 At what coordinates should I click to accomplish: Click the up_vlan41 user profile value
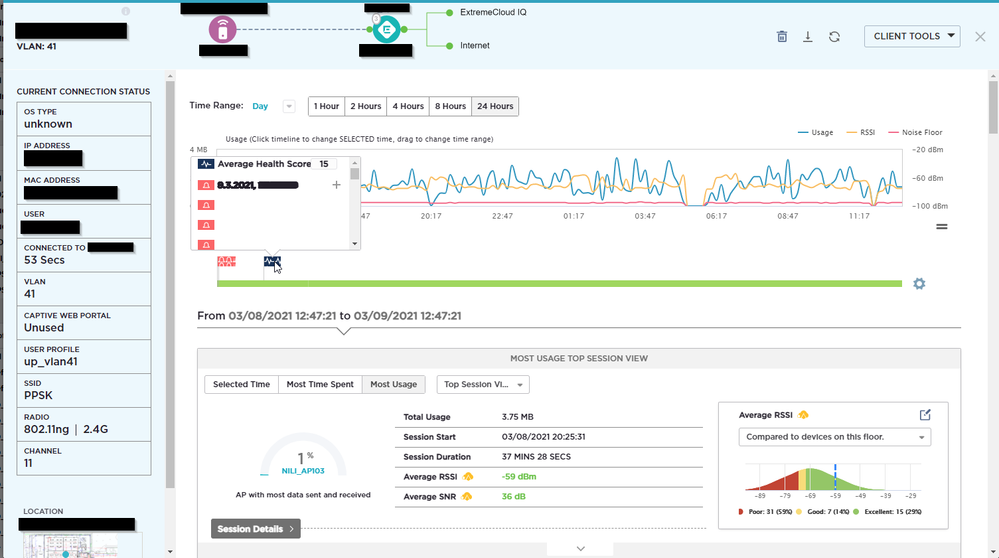[x=50, y=362]
